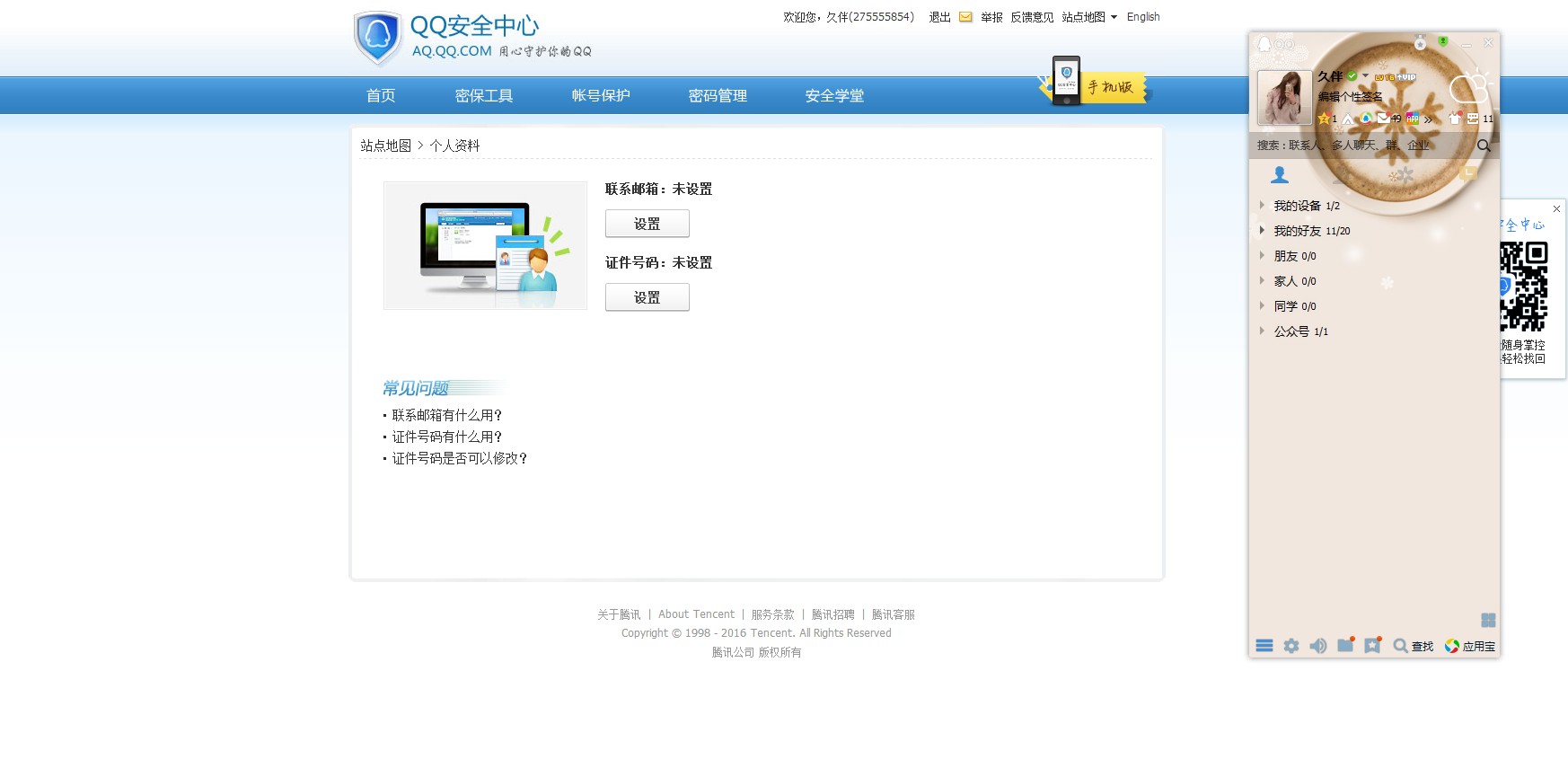The image size is (1568, 768).
Task: Click 设置 button under 证件号码
Action: coord(647,297)
